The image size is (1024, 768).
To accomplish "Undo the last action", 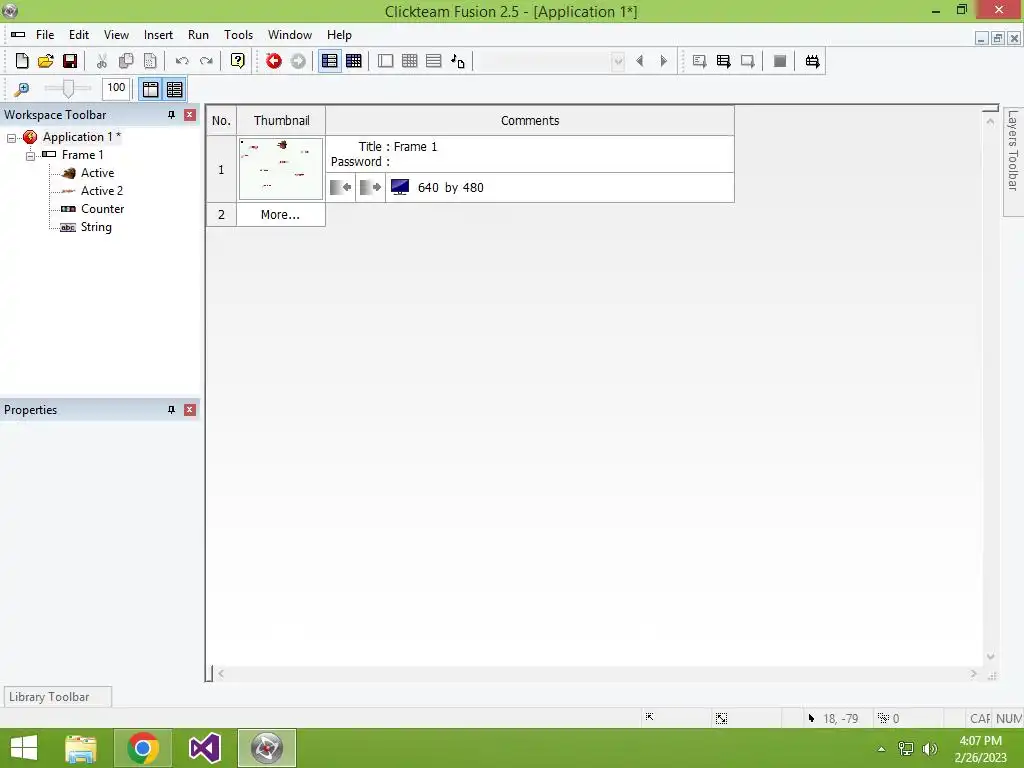I will pyautogui.click(x=182, y=61).
